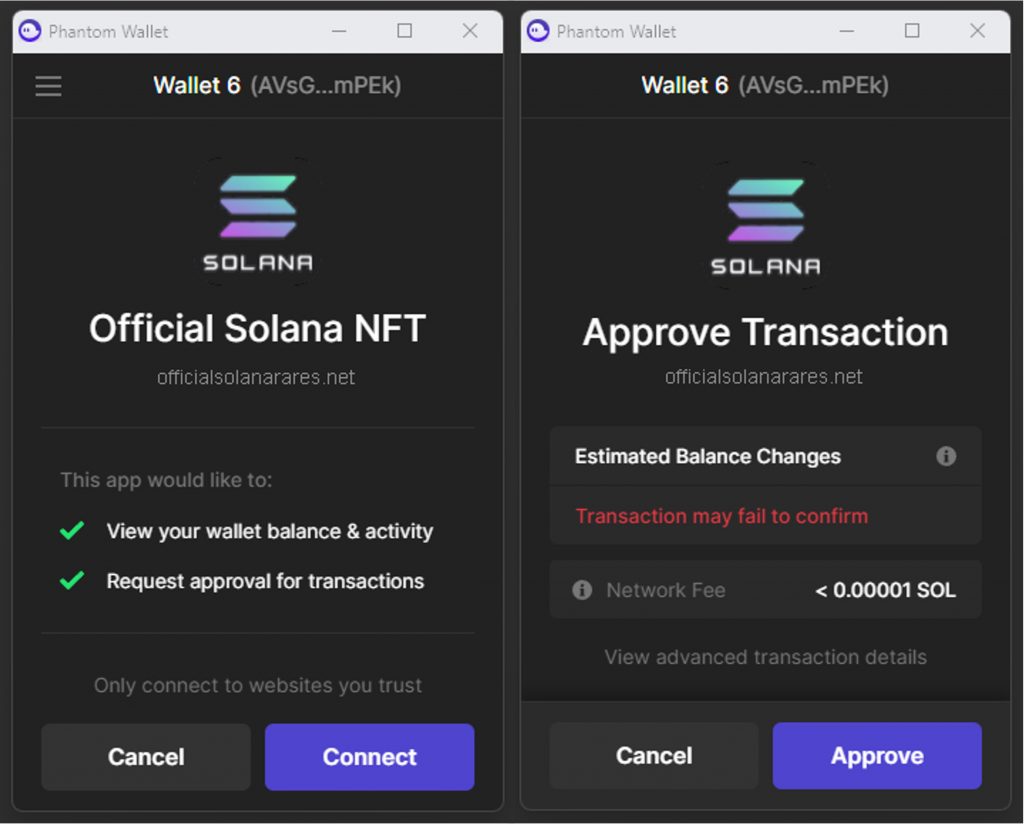
Task: Click the Phantom ghost icon in the right title bar
Action: coord(538,31)
